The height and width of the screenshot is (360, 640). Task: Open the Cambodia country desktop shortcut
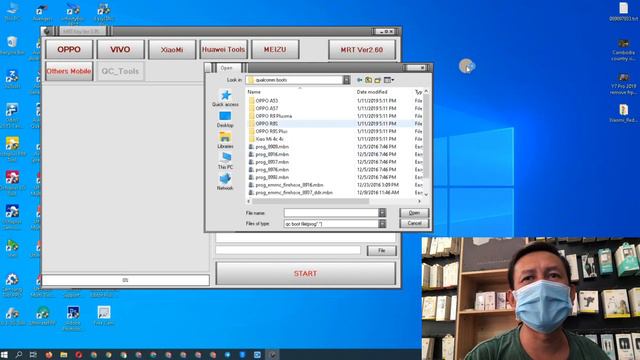pos(623,49)
